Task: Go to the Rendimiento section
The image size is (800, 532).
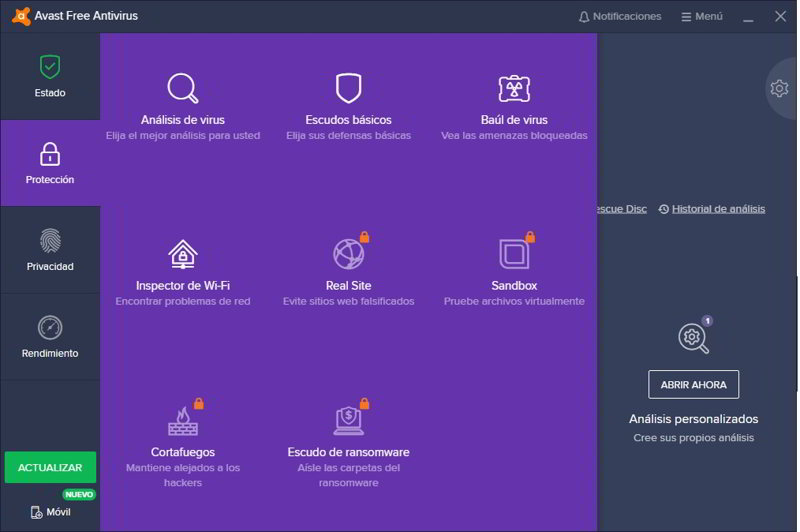Action: (50, 337)
